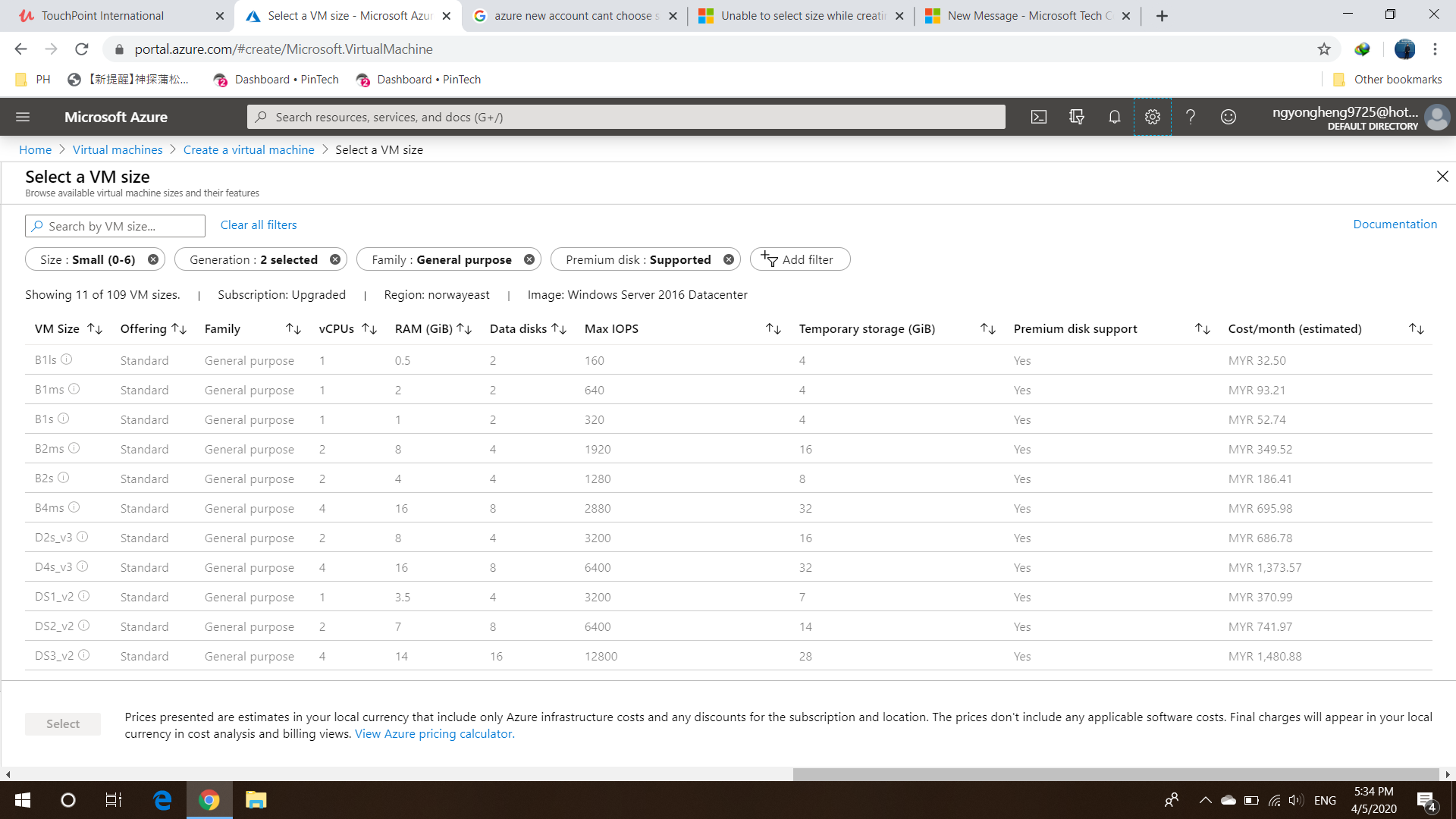Open the Add filter picker
1456x819 pixels.
coord(800,259)
